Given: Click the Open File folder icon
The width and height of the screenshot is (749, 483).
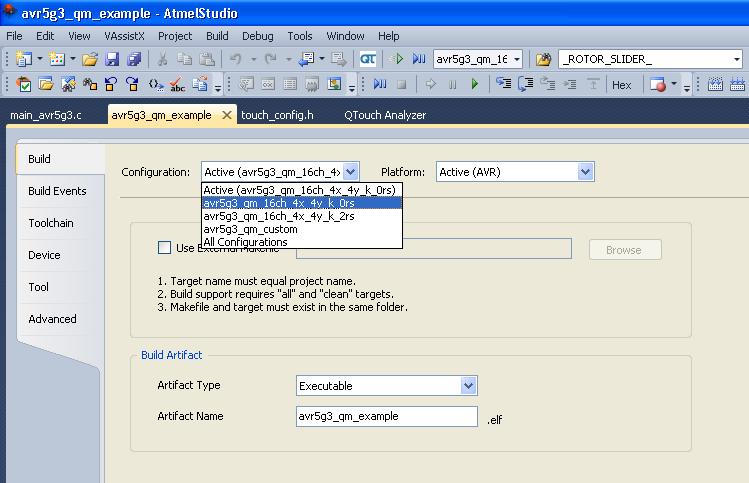Looking at the screenshot, I should pyautogui.click(x=90, y=59).
